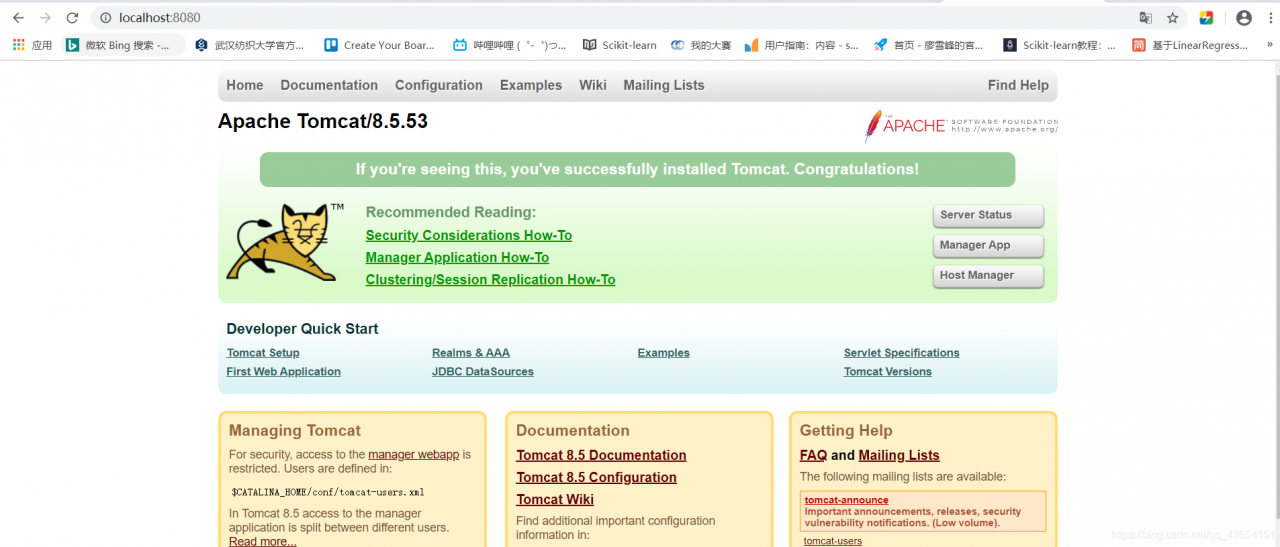
Task: Click the $CATALINA_HOME/conf/tomcat-users.xml path text
Action: (x=328, y=492)
